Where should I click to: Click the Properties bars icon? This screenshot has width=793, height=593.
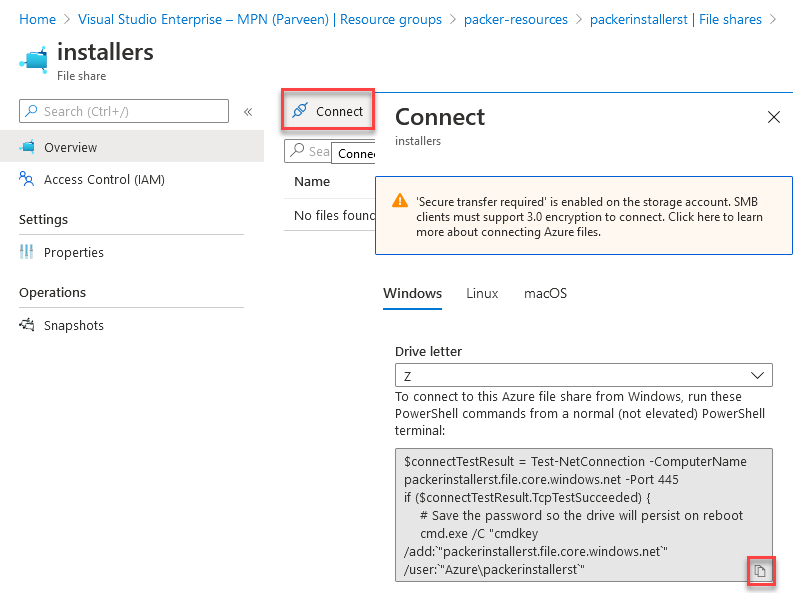[x=27, y=252]
